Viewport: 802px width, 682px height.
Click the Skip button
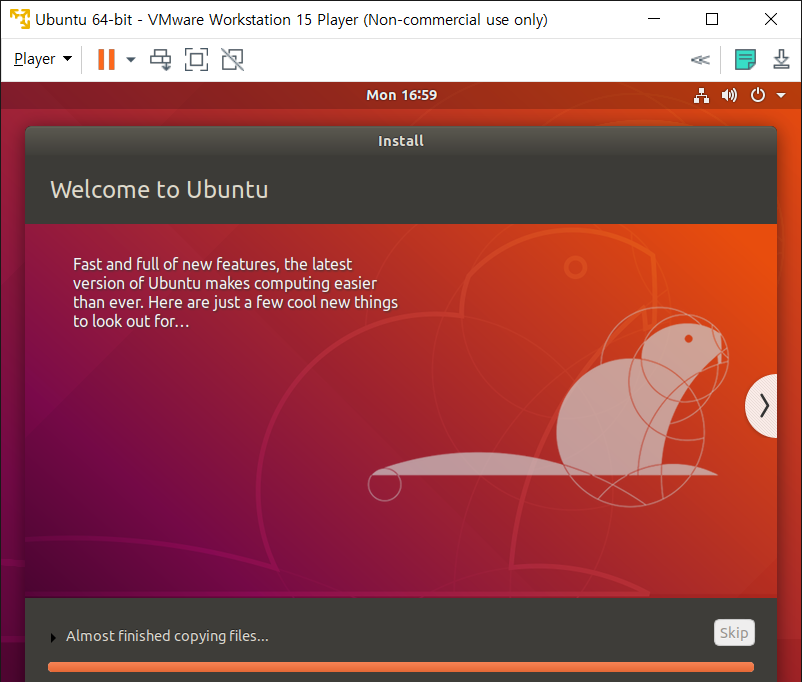pos(734,633)
